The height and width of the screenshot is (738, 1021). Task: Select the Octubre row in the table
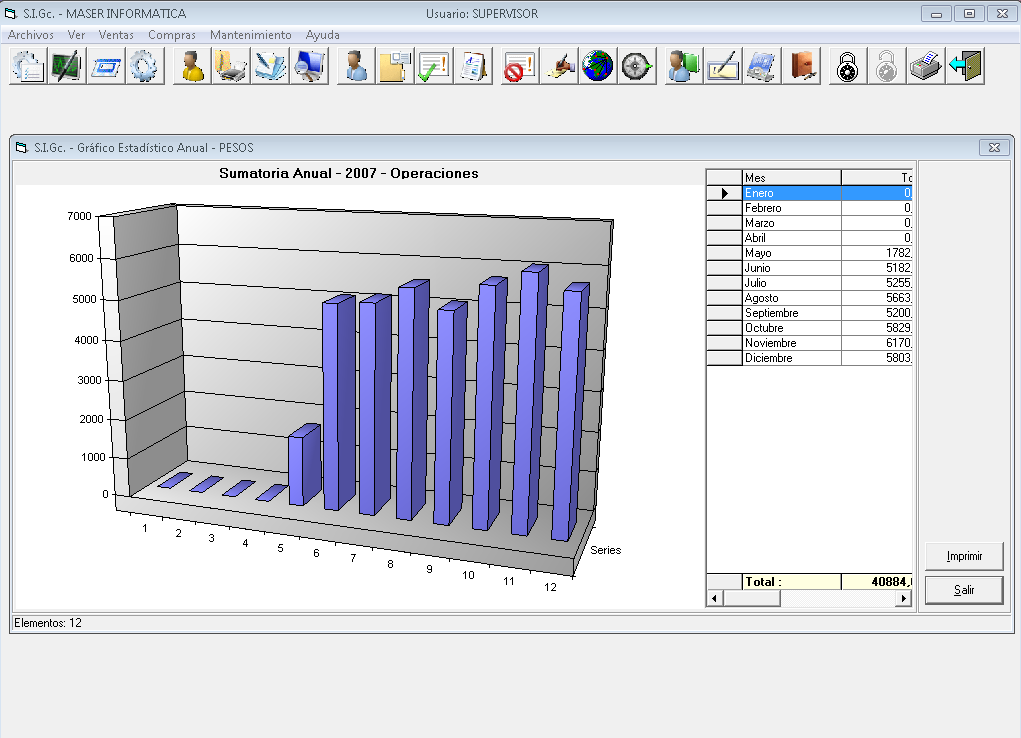pos(809,328)
